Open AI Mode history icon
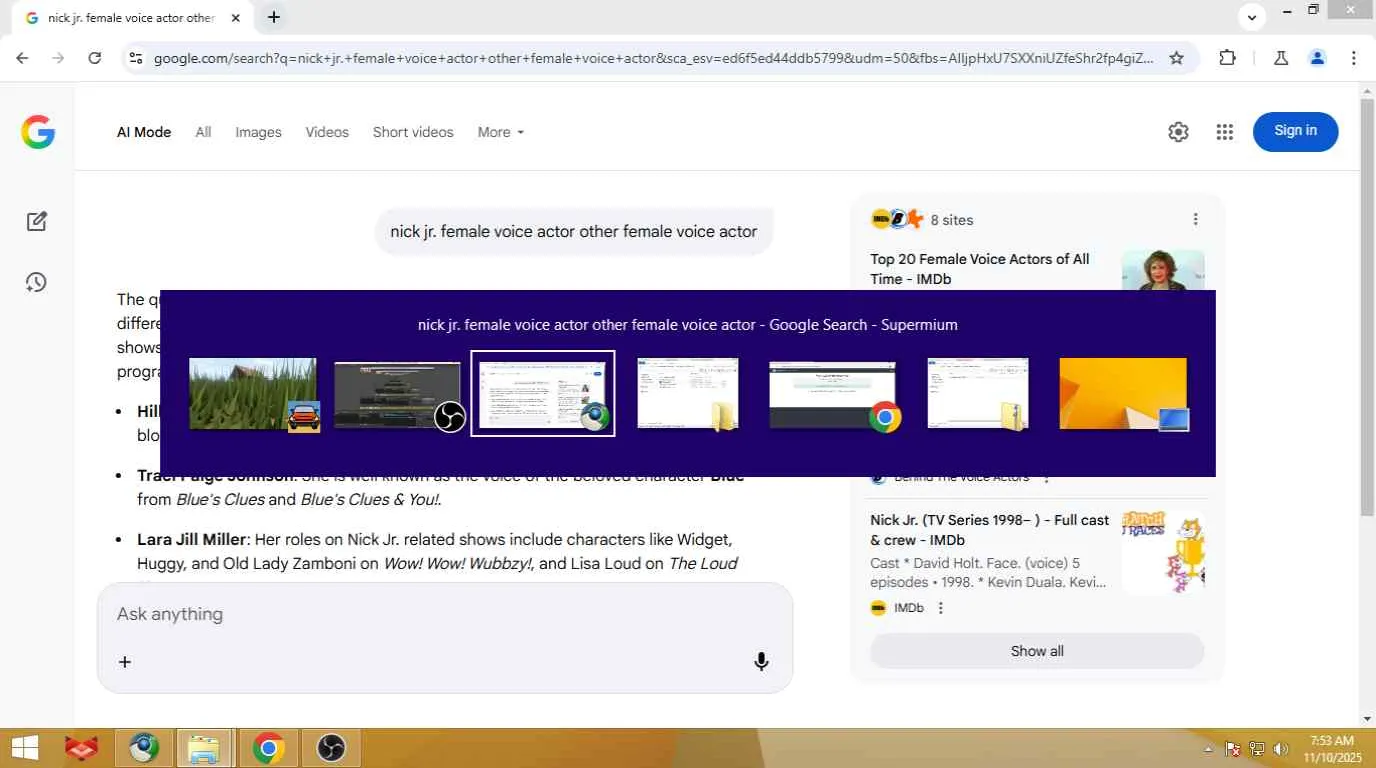 coord(37,283)
